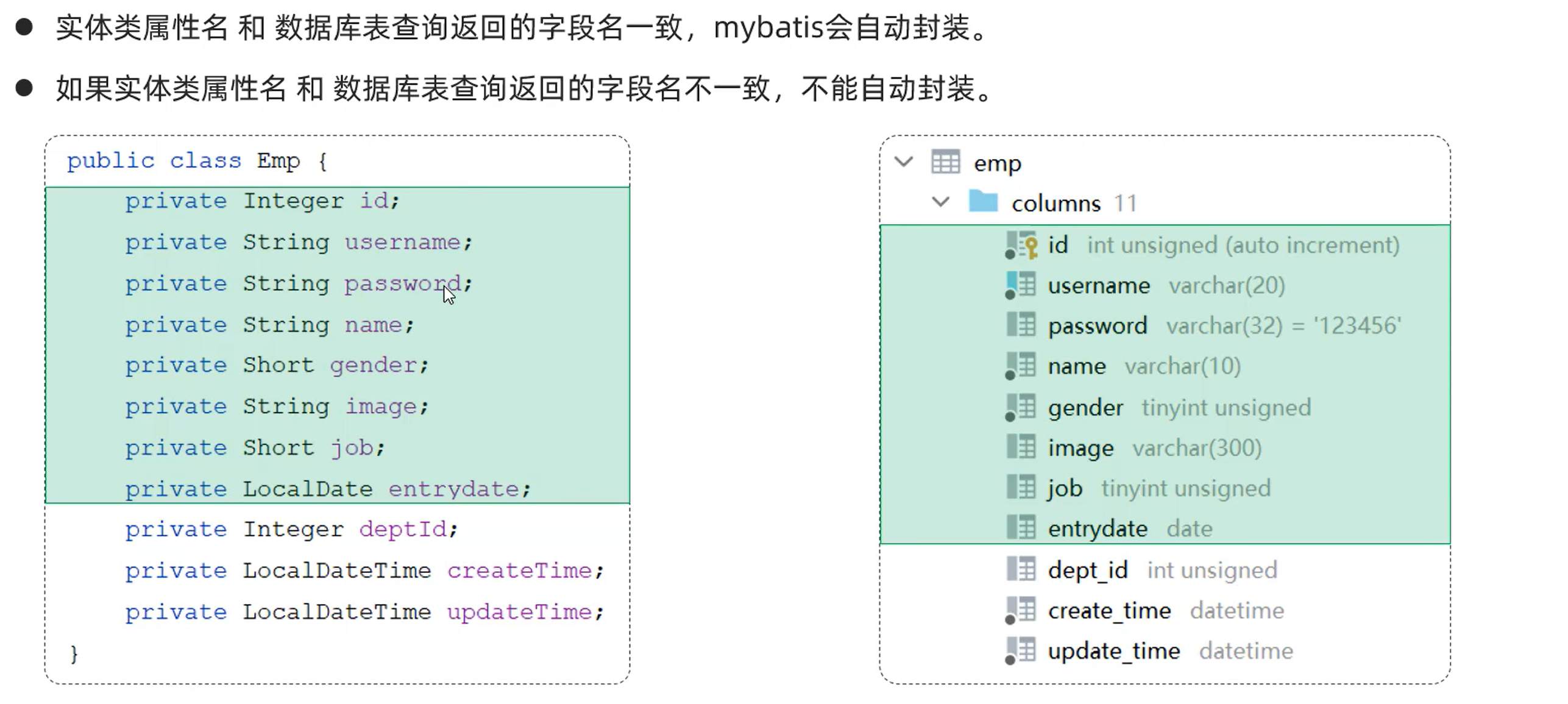This screenshot has height=704, width=1568.
Task: Click second bullet text ending 不能自动封装
Action: (x=523, y=88)
